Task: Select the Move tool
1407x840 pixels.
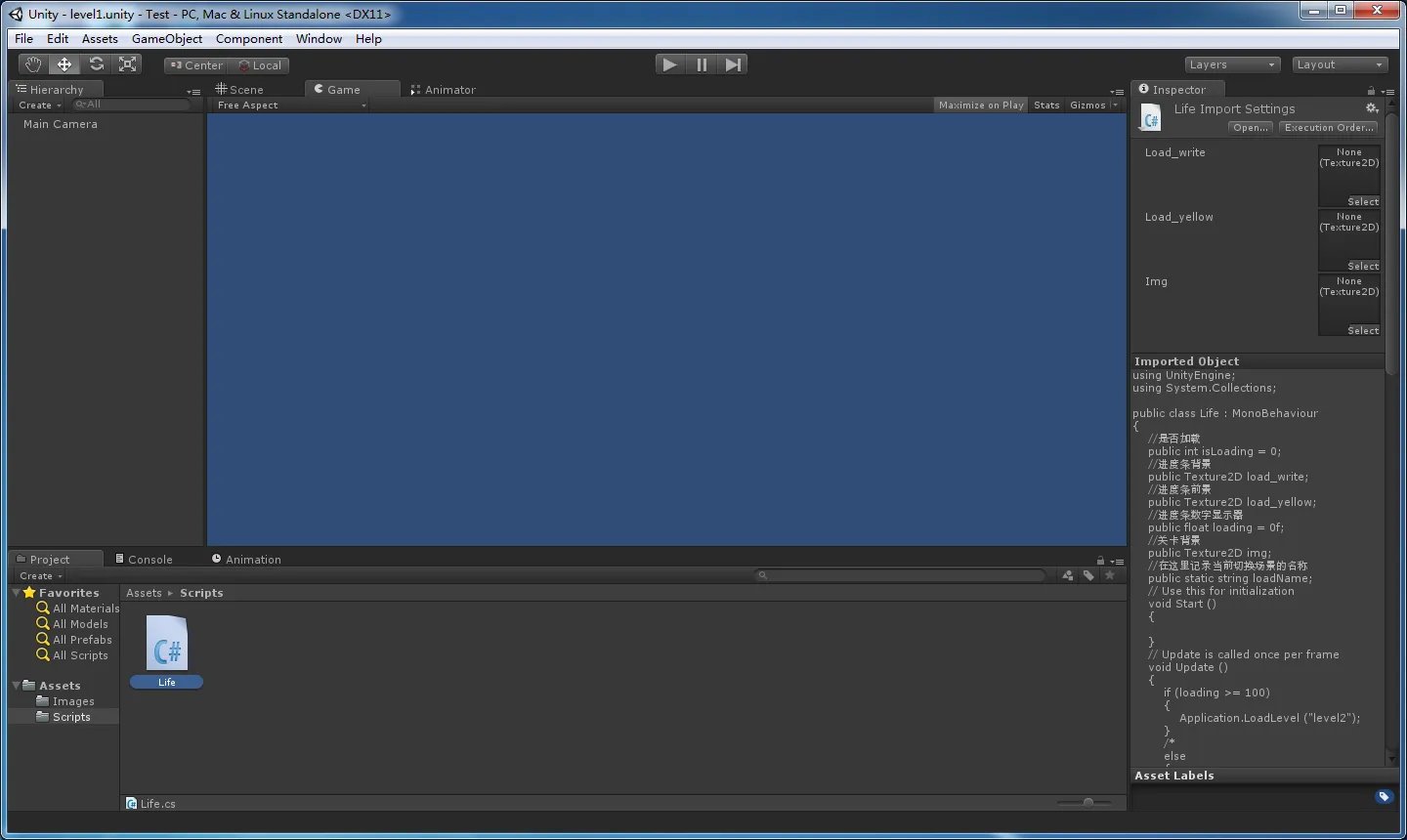Action: (x=64, y=64)
